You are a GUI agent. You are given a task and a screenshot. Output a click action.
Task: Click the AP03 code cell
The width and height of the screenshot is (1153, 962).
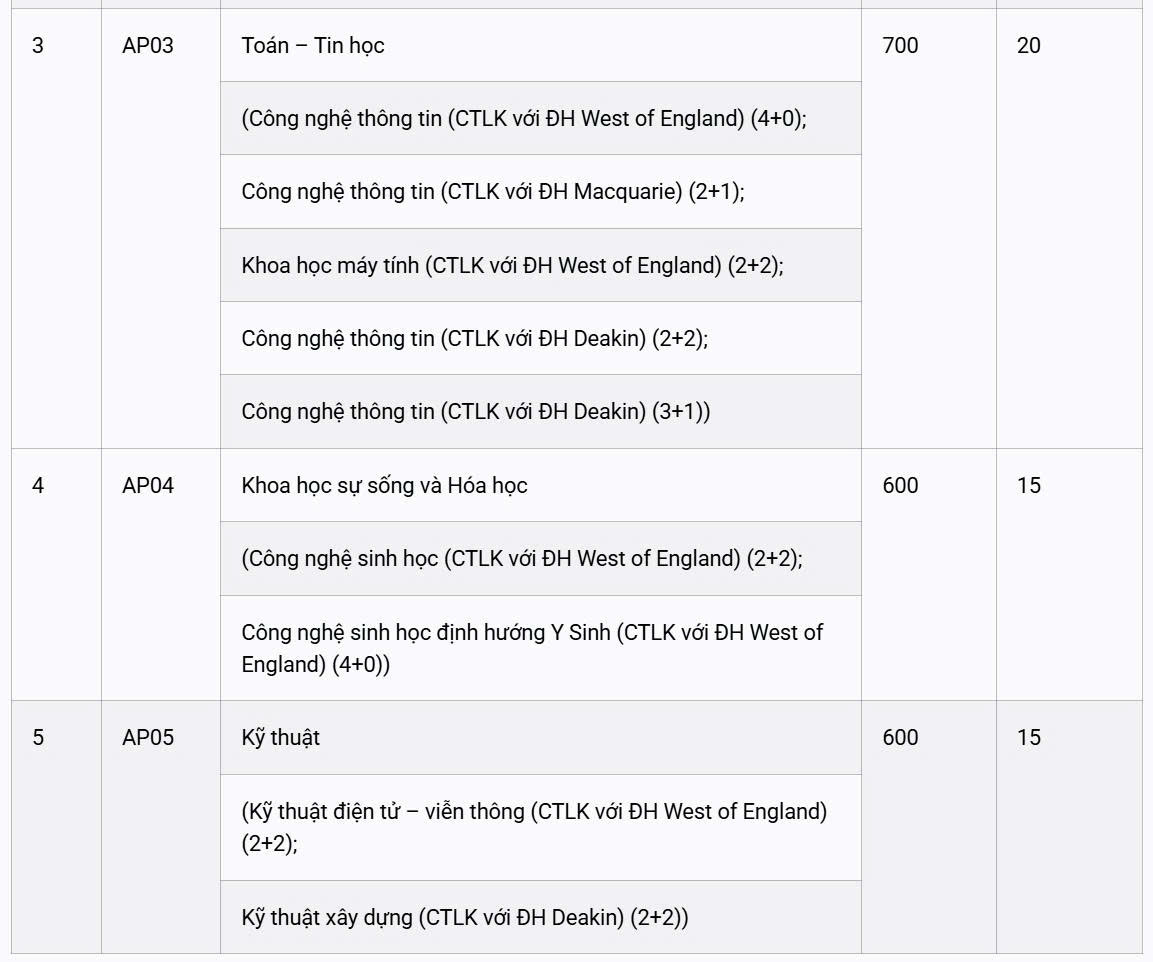point(148,46)
